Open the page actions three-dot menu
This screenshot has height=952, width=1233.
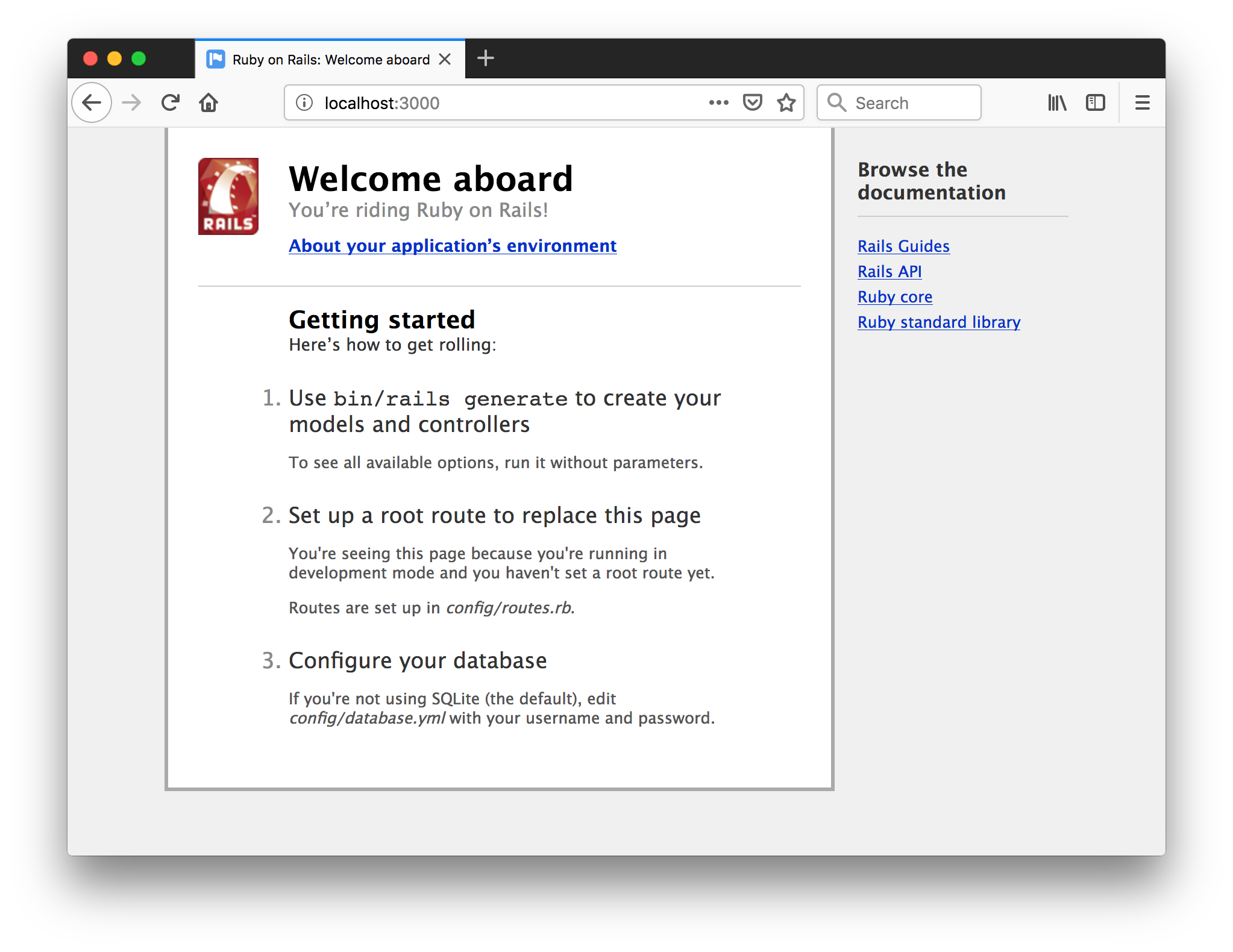pos(718,102)
